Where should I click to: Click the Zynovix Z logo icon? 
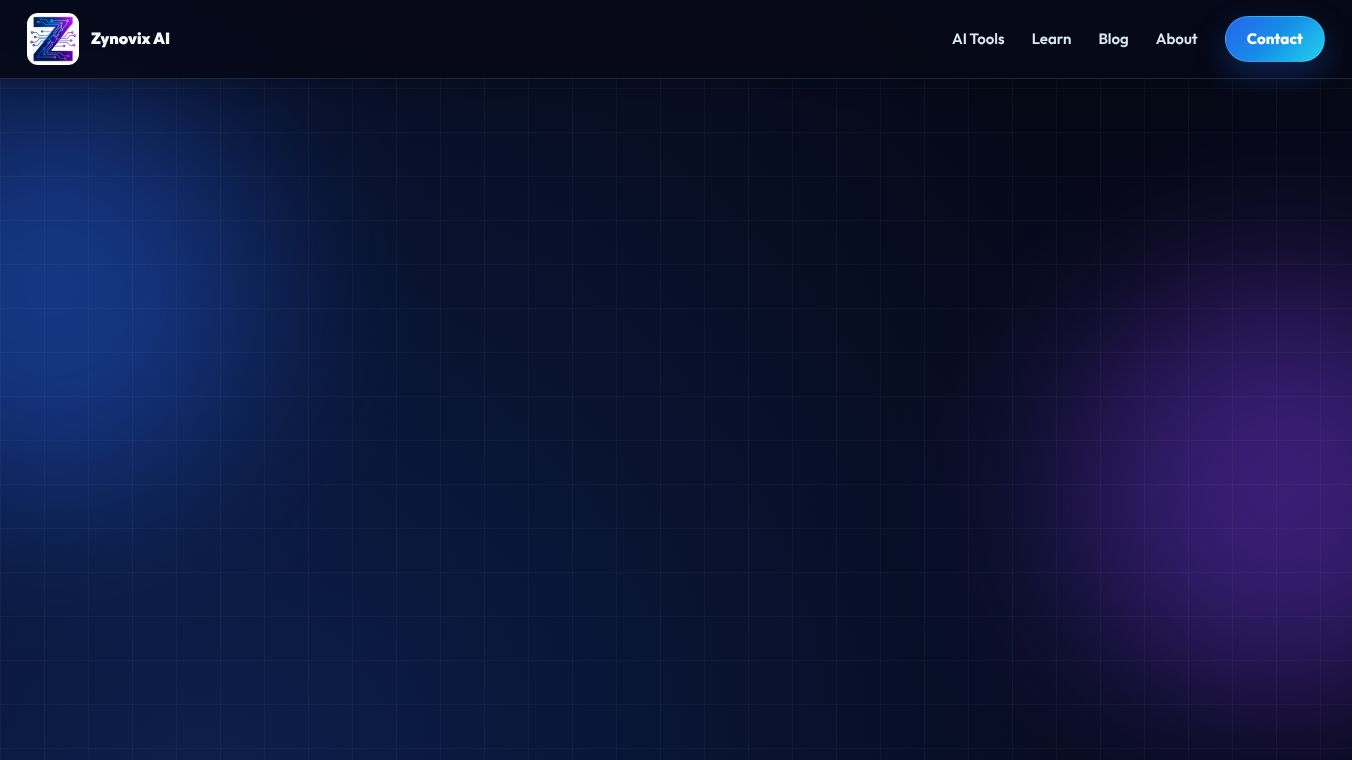[x=53, y=39]
